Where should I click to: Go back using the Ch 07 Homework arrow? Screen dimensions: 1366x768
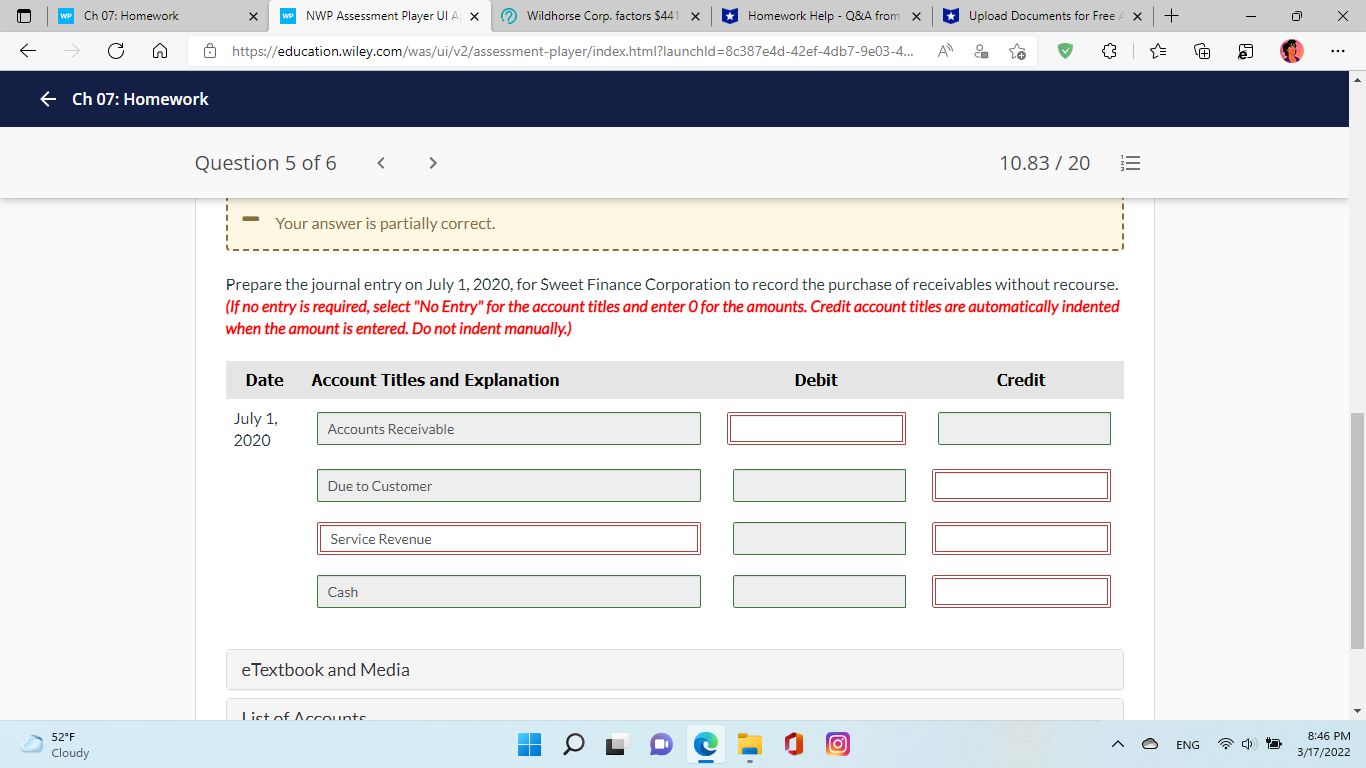[x=48, y=99]
